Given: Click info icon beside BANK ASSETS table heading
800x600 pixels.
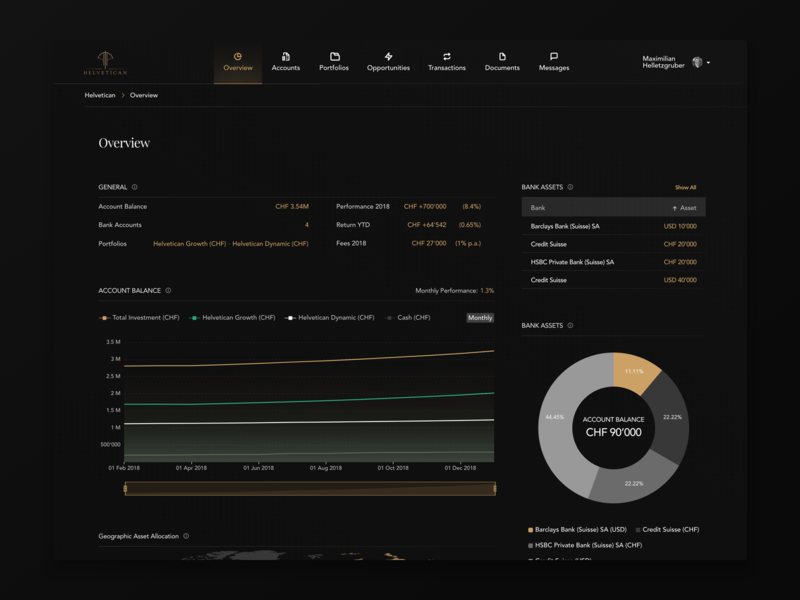Looking at the screenshot, I should click(x=570, y=187).
